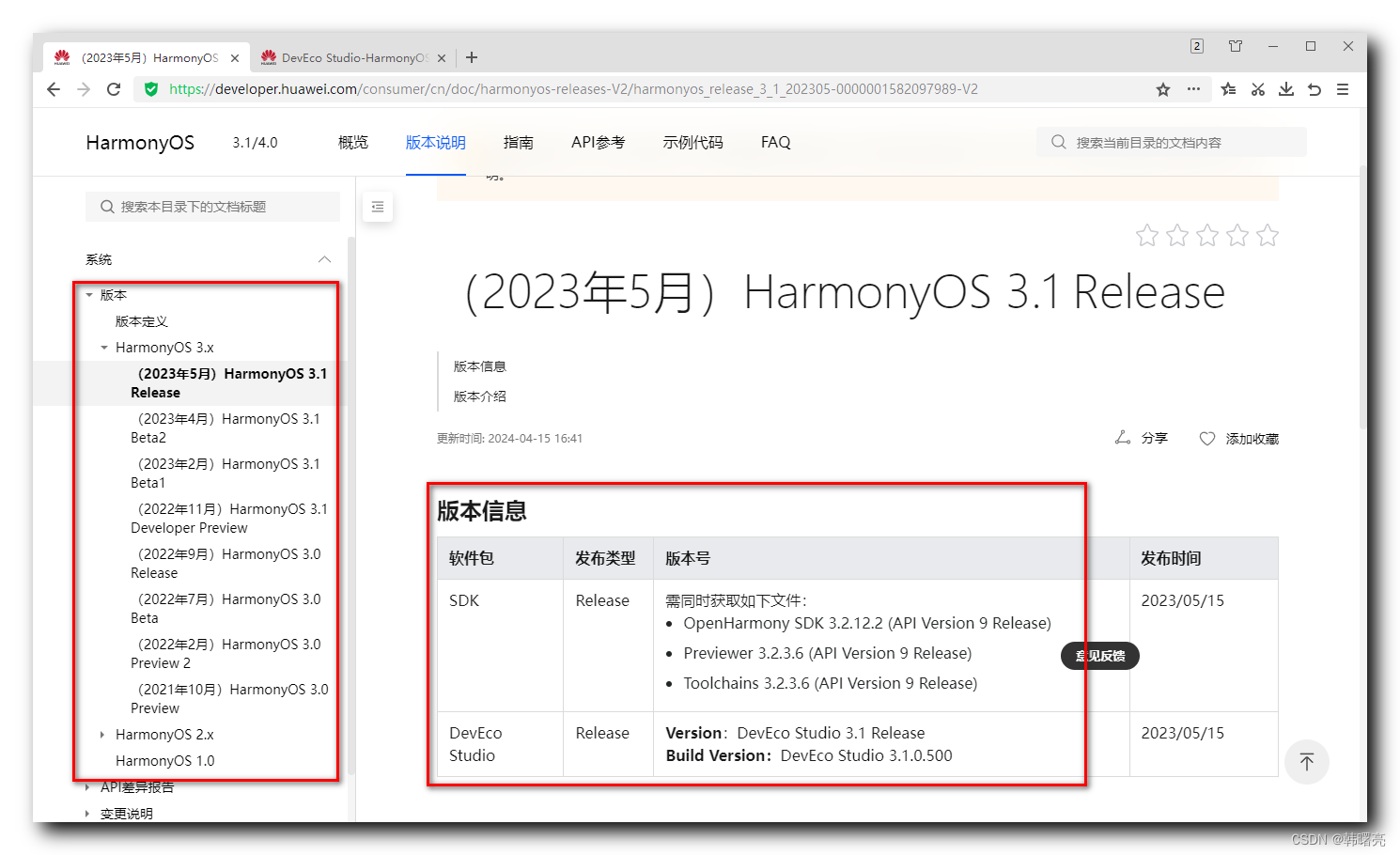Rate the article with the fifth star

1268,235
